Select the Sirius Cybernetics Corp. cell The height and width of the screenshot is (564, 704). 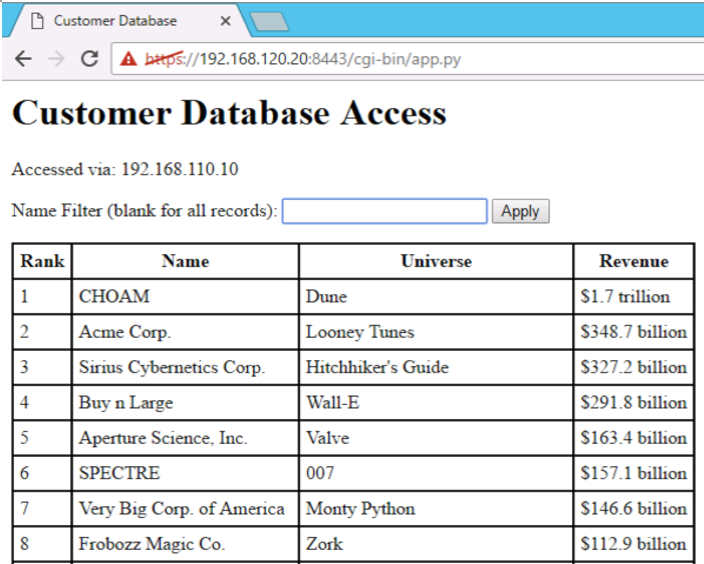(x=172, y=367)
